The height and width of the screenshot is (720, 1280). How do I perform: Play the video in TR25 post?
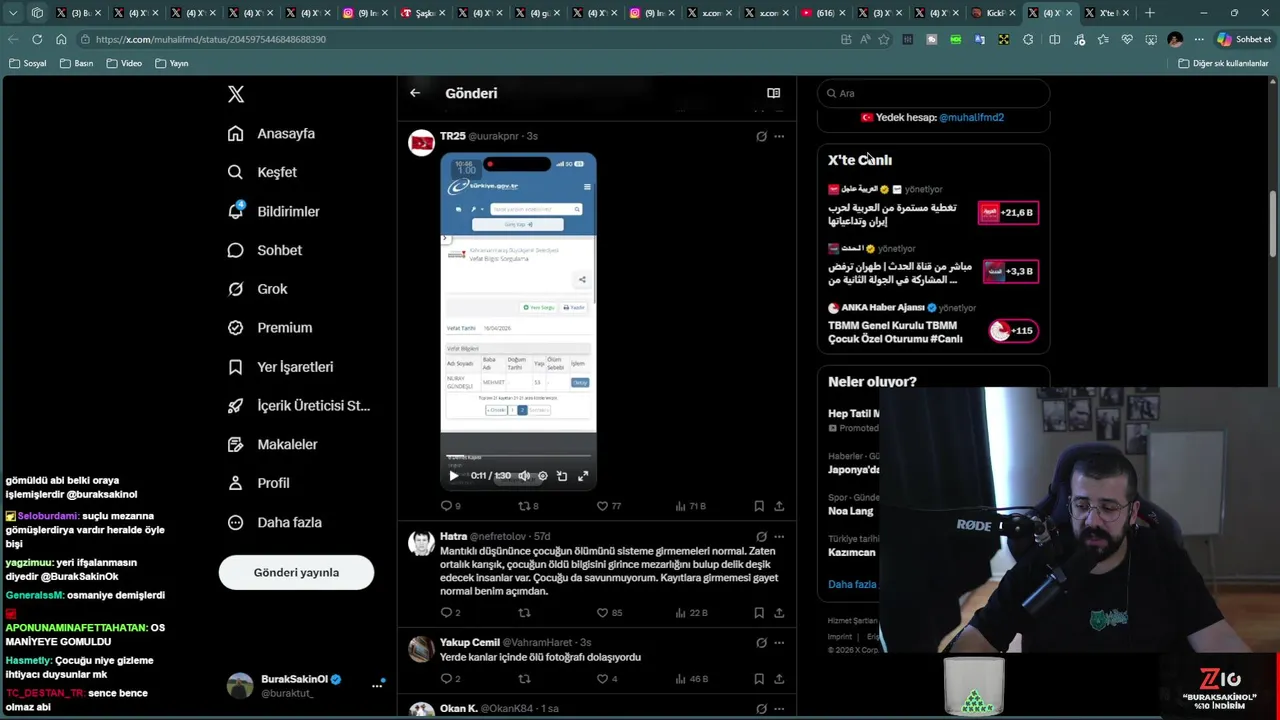[454, 476]
